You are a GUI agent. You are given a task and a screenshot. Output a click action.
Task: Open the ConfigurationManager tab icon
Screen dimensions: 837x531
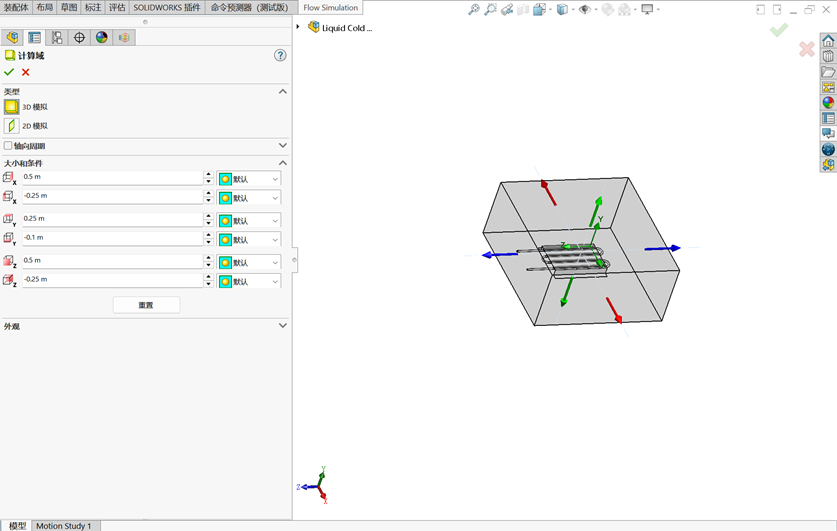[x=57, y=37]
